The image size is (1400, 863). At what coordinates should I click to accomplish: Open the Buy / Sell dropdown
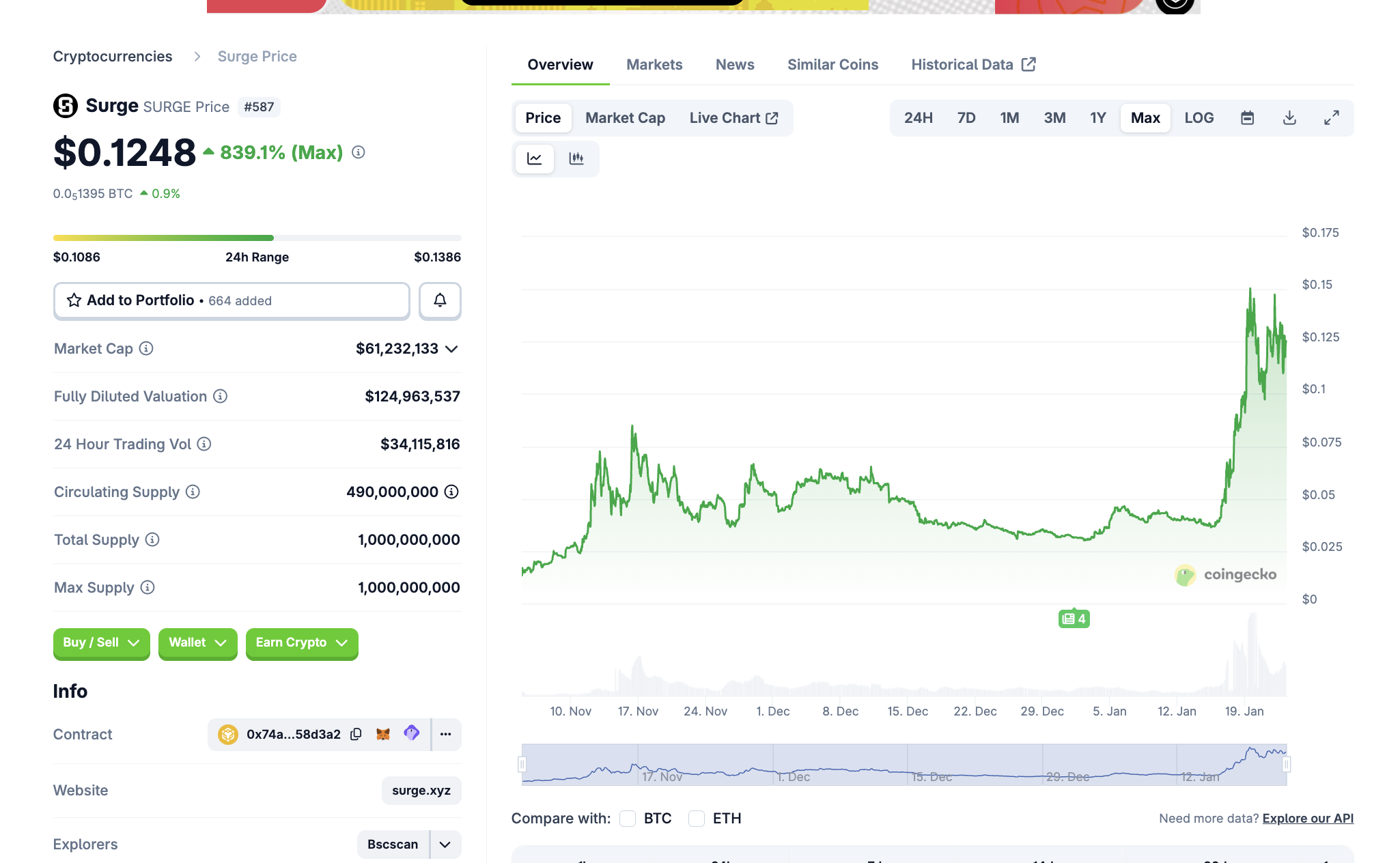tap(101, 642)
